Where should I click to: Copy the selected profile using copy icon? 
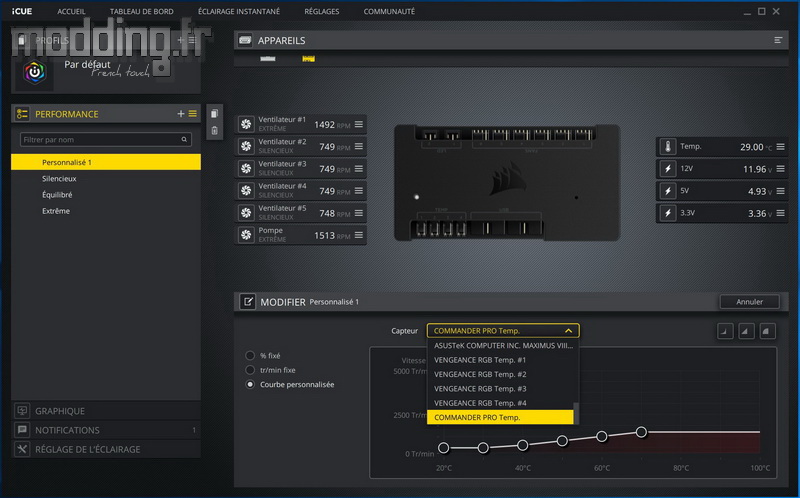coord(214,114)
